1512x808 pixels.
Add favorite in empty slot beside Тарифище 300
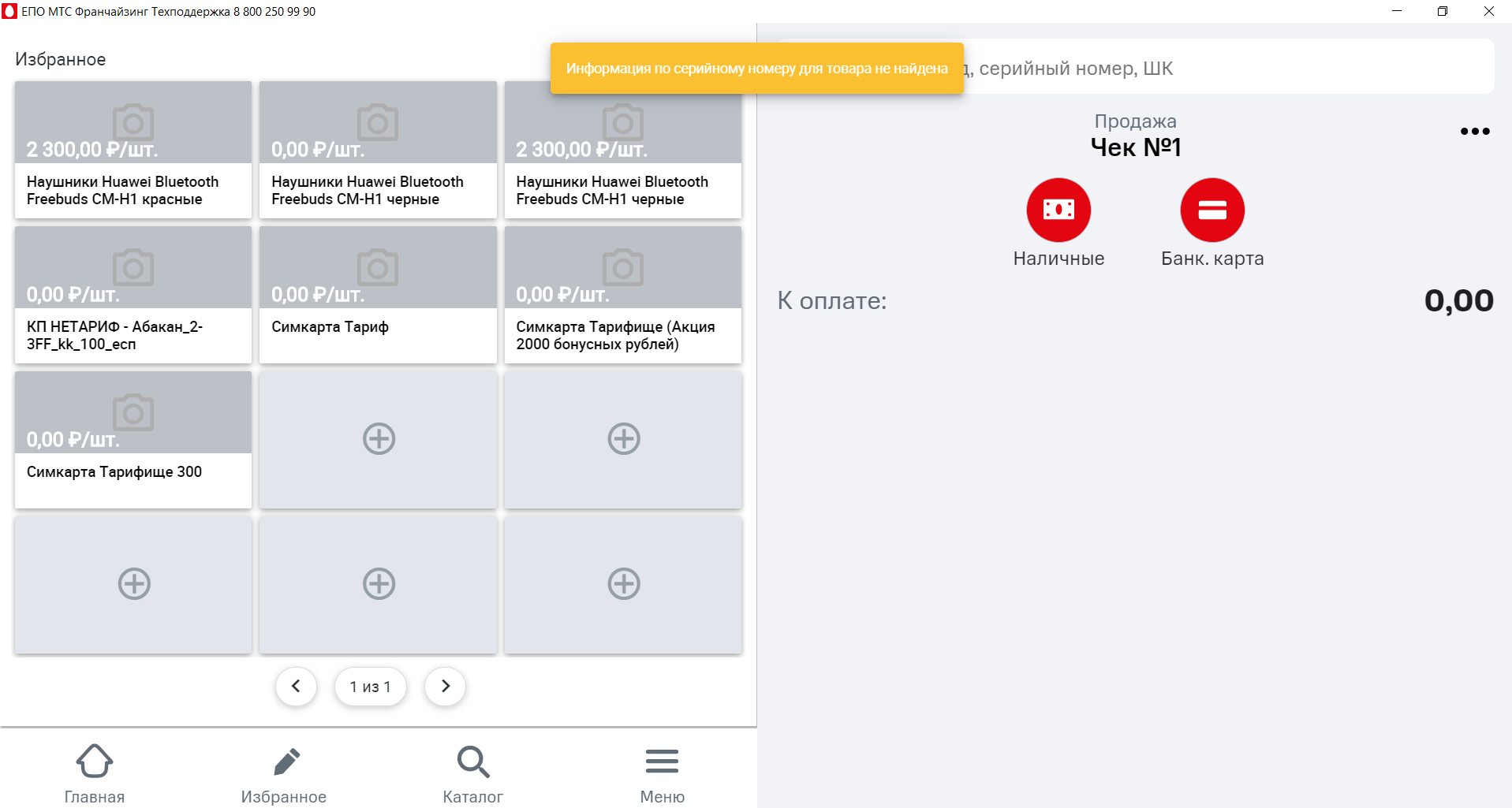[379, 439]
